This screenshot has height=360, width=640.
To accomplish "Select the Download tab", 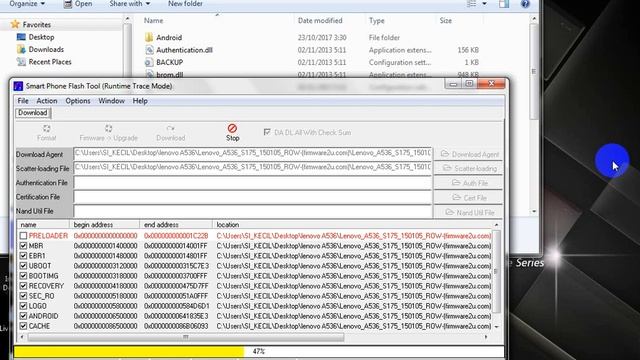I will click(33, 113).
